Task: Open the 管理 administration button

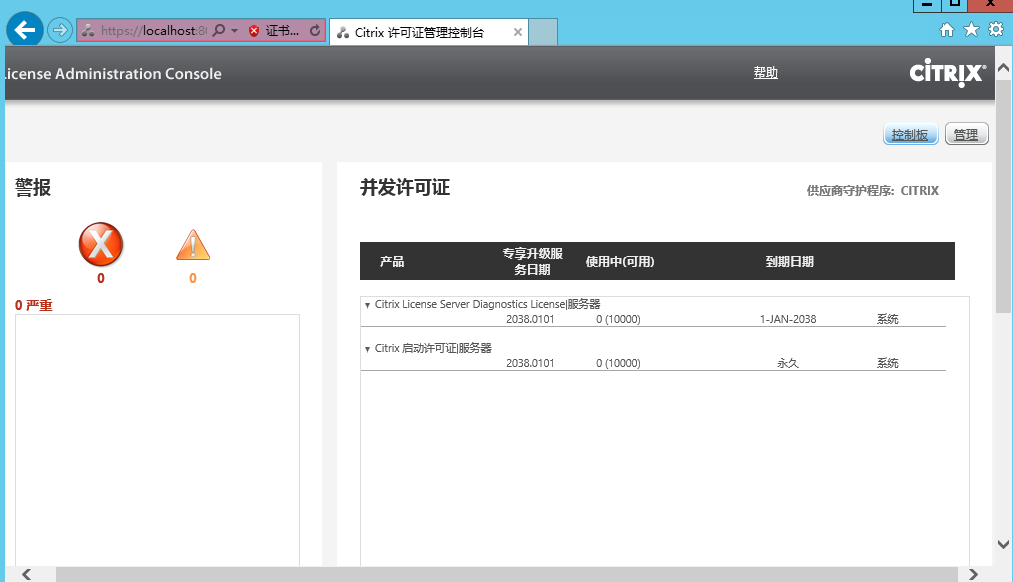Action: pyautogui.click(x=966, y=134)
